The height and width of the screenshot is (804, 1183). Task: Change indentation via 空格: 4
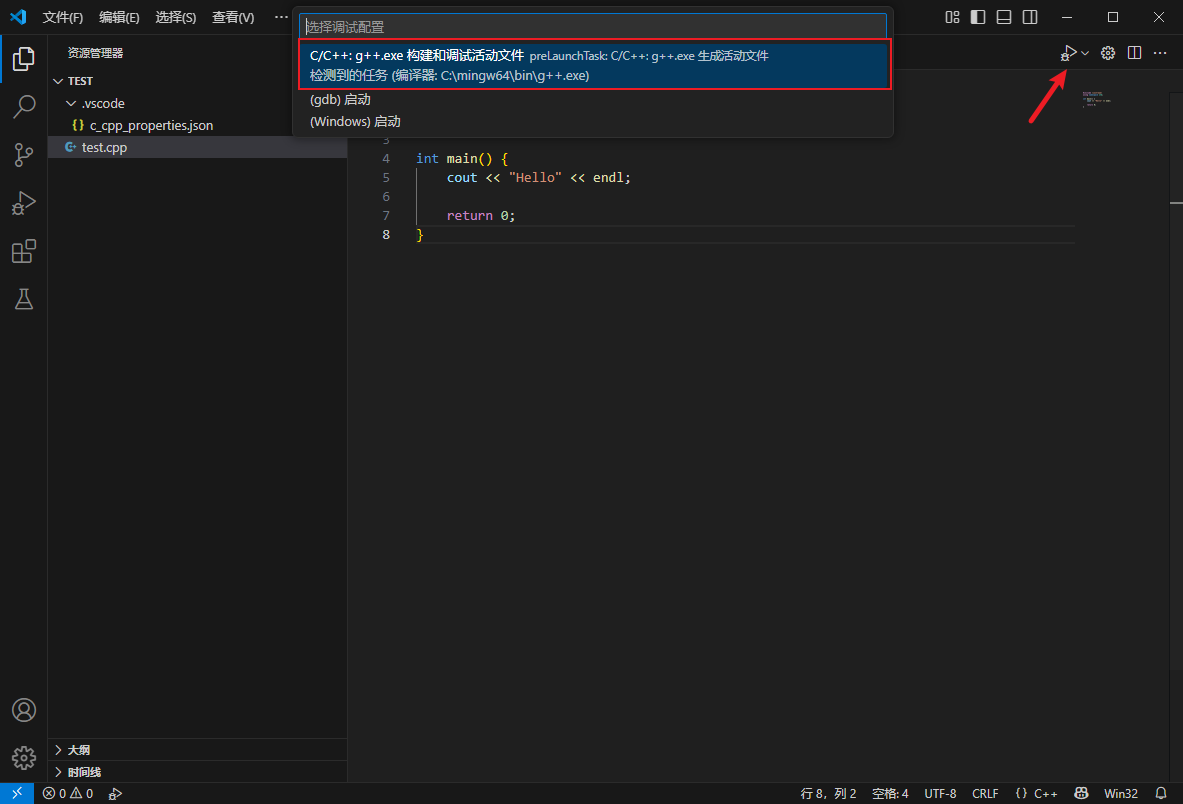pyautogui.click(x=890, y=793)
